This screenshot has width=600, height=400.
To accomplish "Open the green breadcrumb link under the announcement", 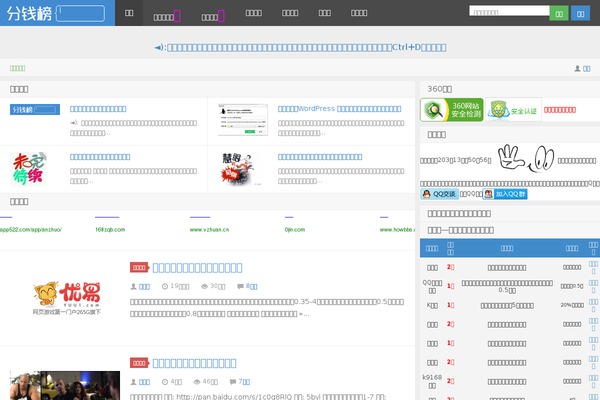I will pos(17,68).
